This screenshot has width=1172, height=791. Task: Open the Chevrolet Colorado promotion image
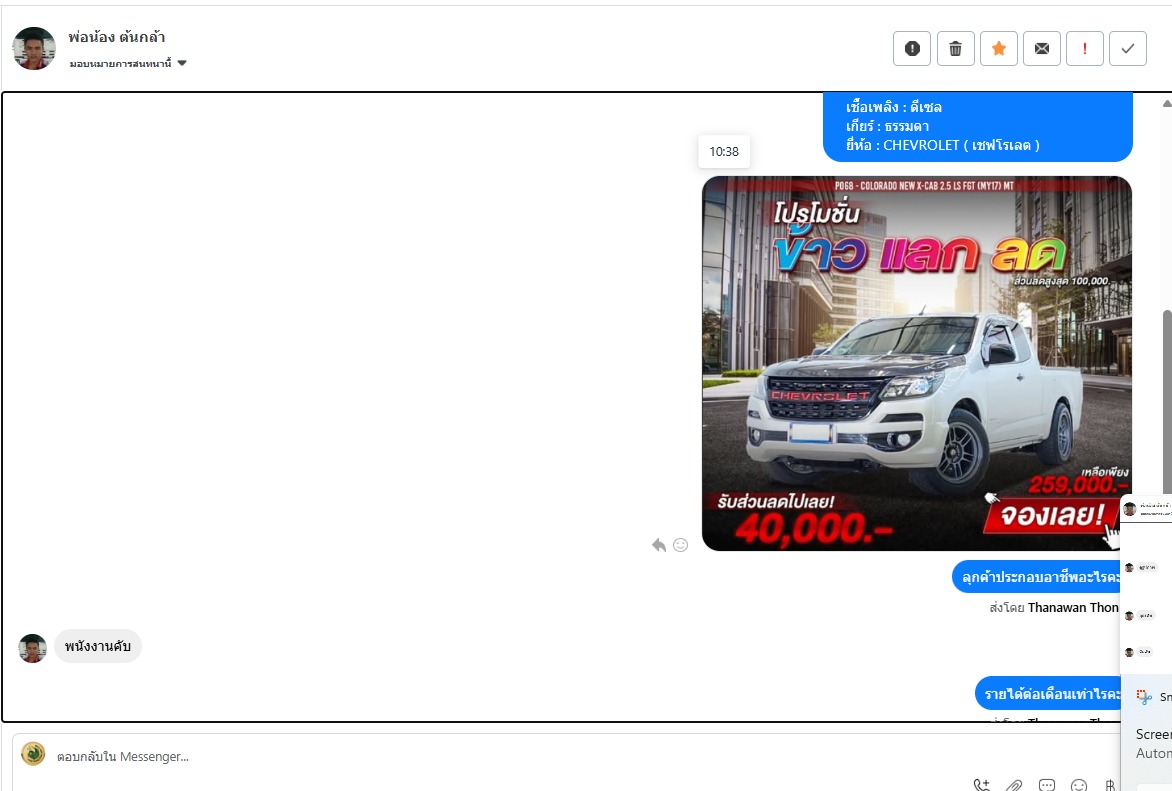916,363
